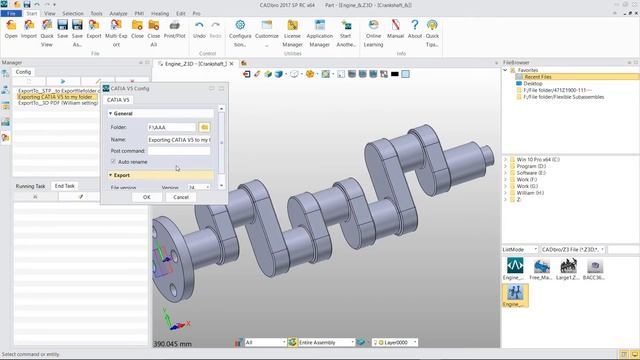Click OK in CATIA V5 Config dialog

pos(147,197)
